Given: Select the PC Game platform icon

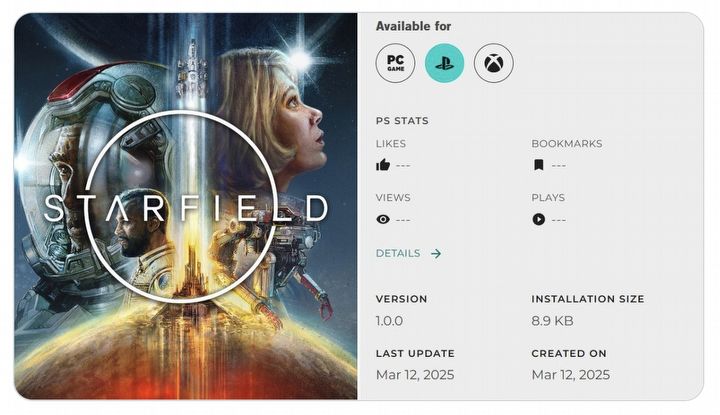Looking at the screenshot, I should pyautogui.click(x=395, y=64).
